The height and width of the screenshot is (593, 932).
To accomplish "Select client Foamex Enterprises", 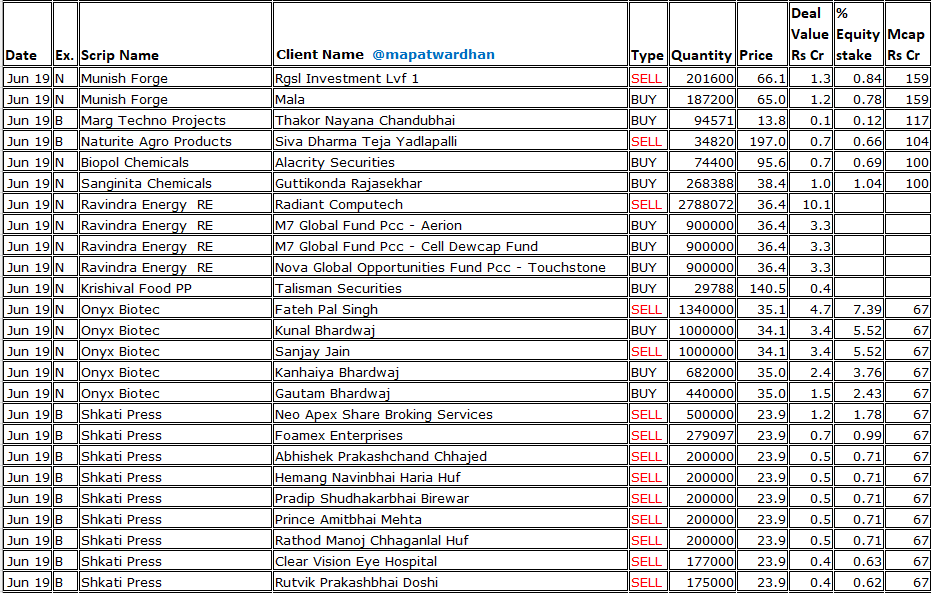I will pyautogui.click(x=338, y=436).
